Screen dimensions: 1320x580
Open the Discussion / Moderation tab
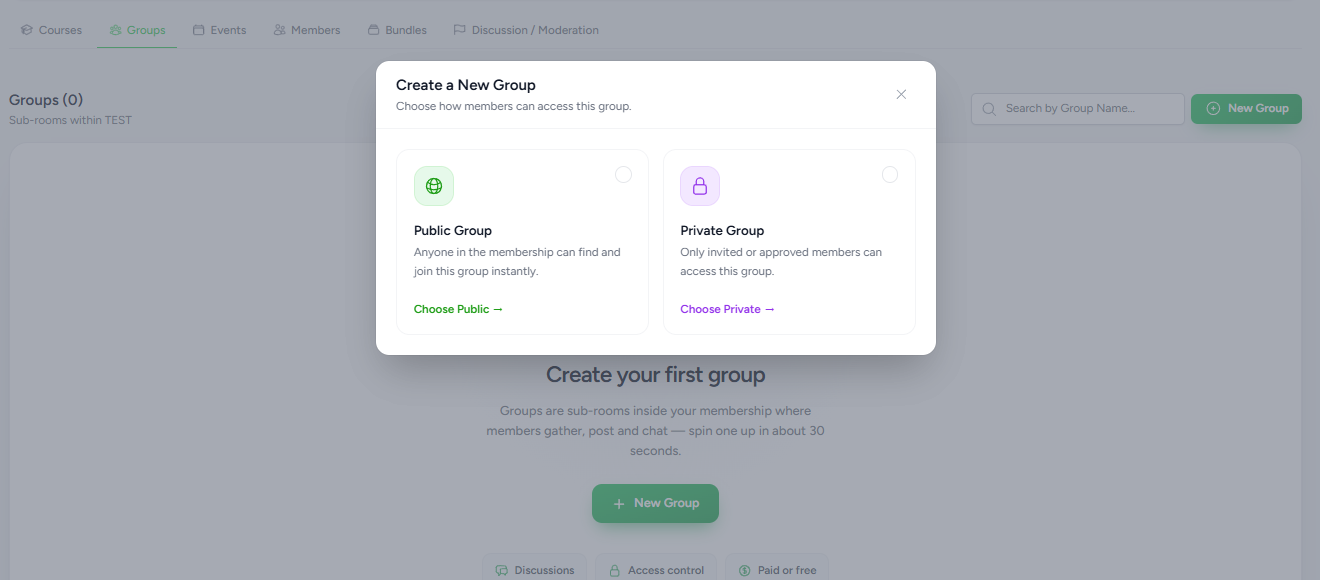526,30
